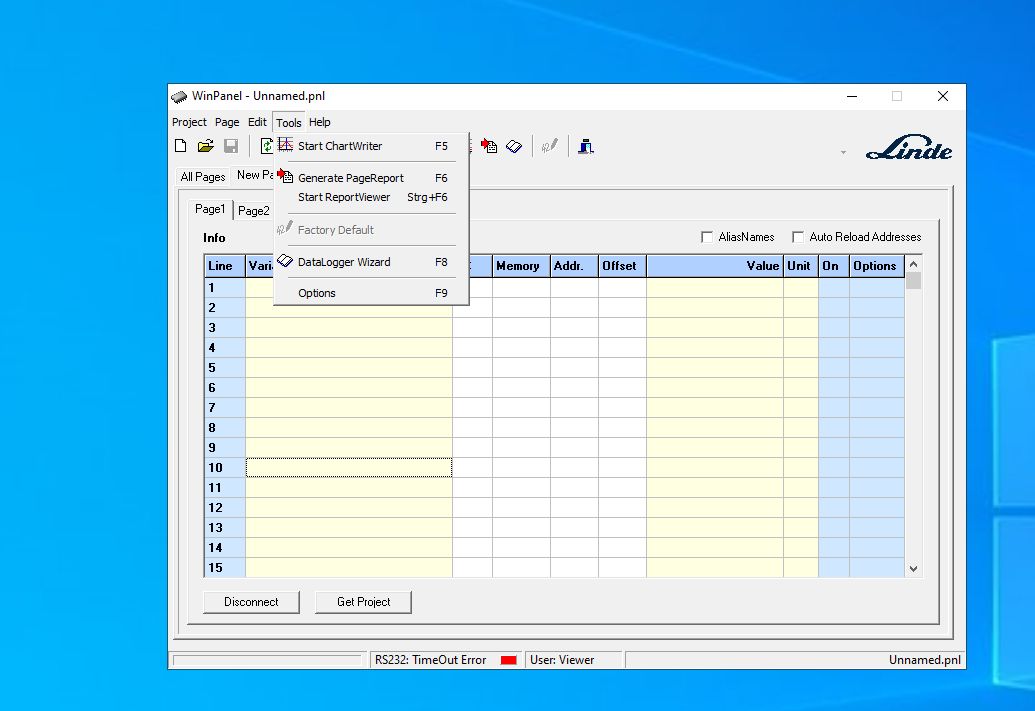Click the Value column header
Screen dimensions: 1035x711
coord(715,266)
